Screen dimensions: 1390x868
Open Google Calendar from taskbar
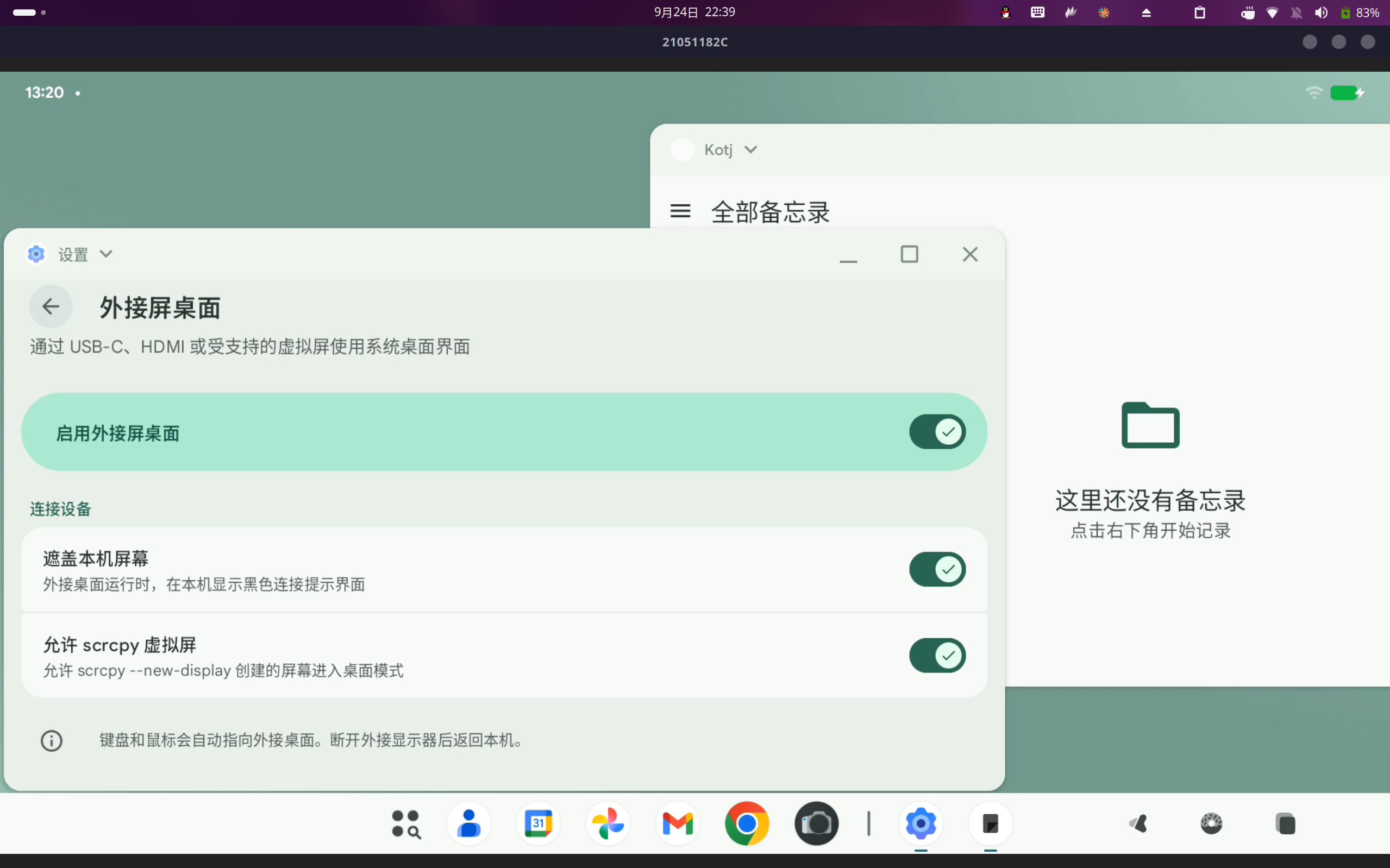[538, 824]
